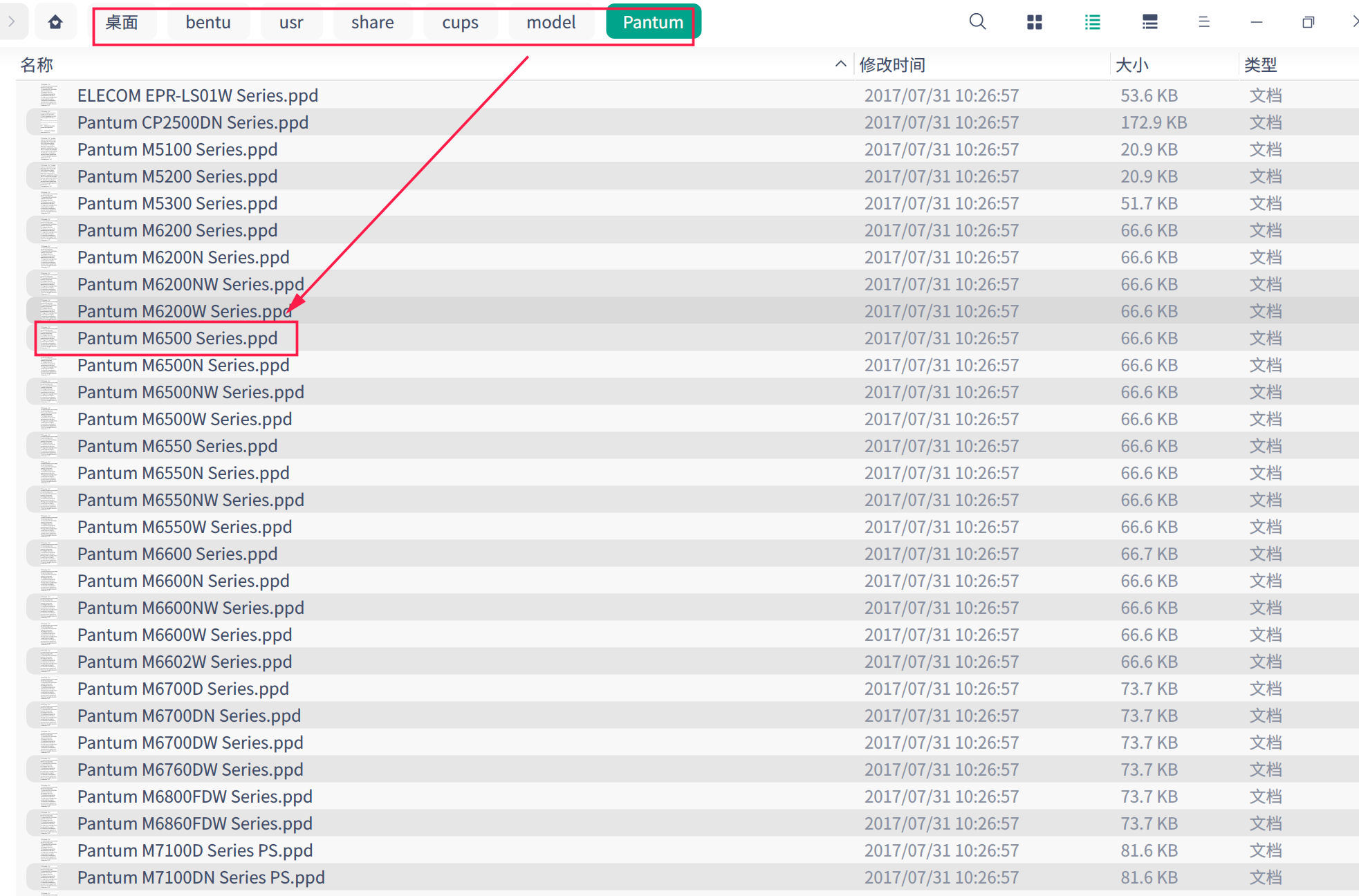Select Pantum M7100D Series PS.ppd
The image size is (1359, 896).
195,850
